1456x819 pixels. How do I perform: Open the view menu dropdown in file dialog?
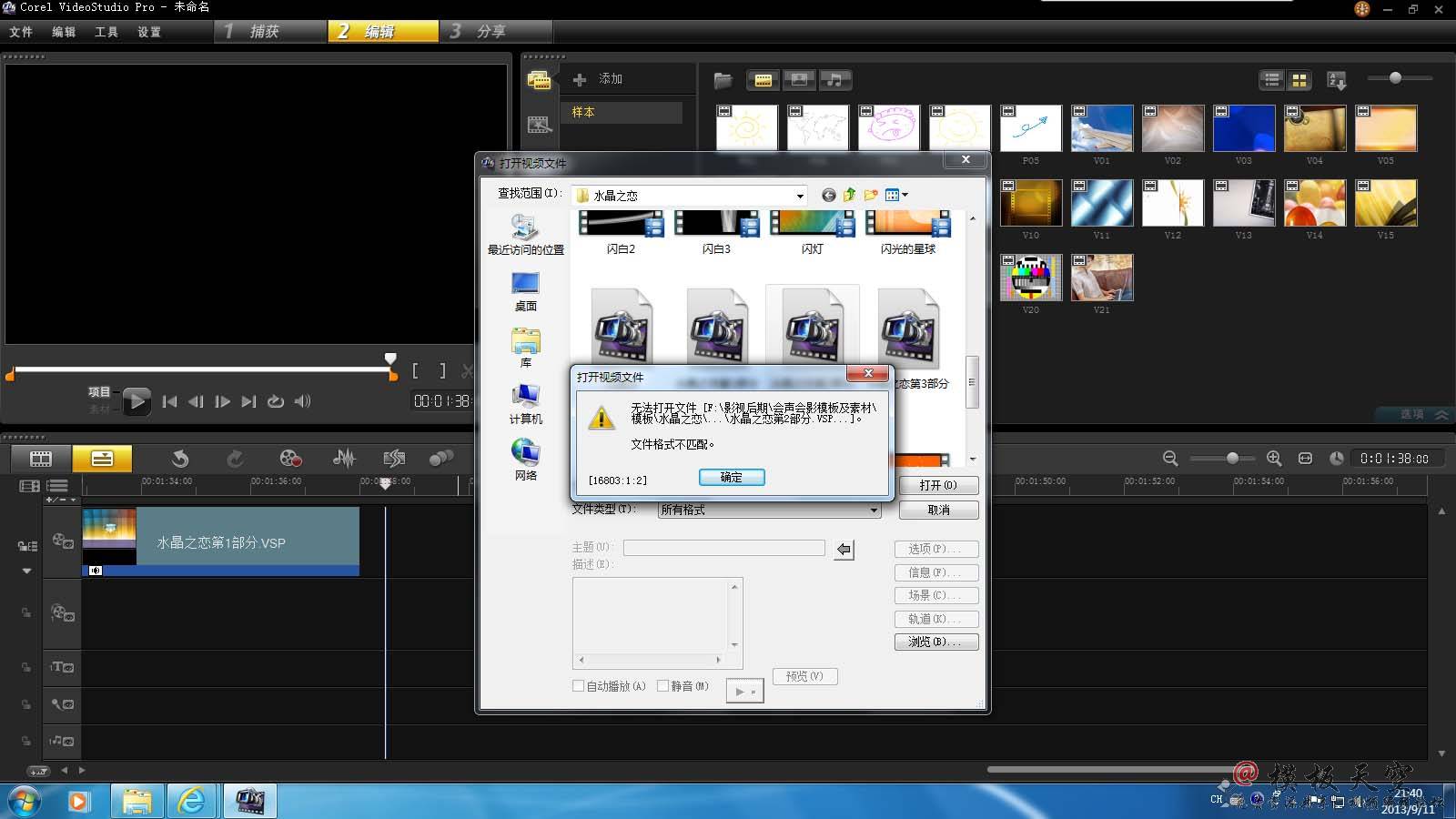point(897,195)
